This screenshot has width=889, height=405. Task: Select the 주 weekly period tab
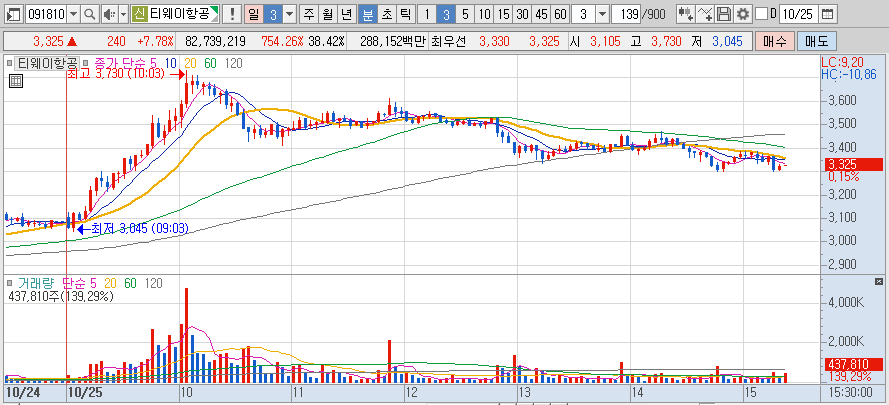[308, 14]
